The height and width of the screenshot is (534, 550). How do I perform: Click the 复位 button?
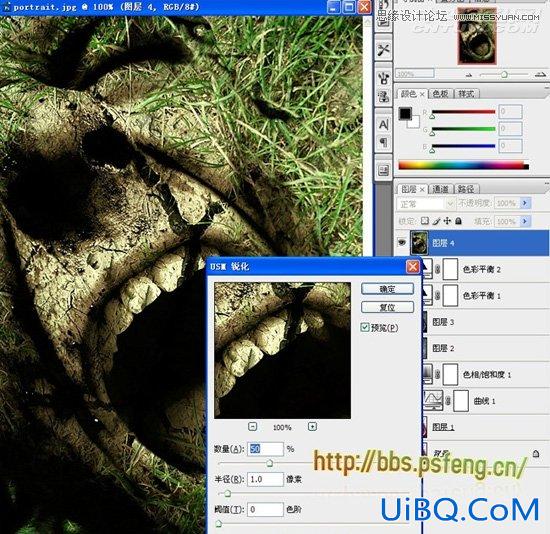pyautogui.click(x=387, y=307)
